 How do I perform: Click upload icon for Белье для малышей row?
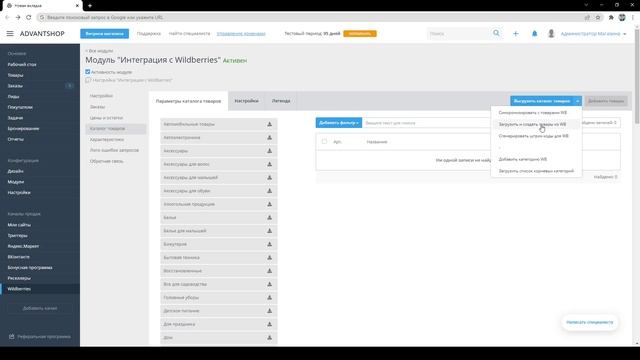click(x=269, y=231)
